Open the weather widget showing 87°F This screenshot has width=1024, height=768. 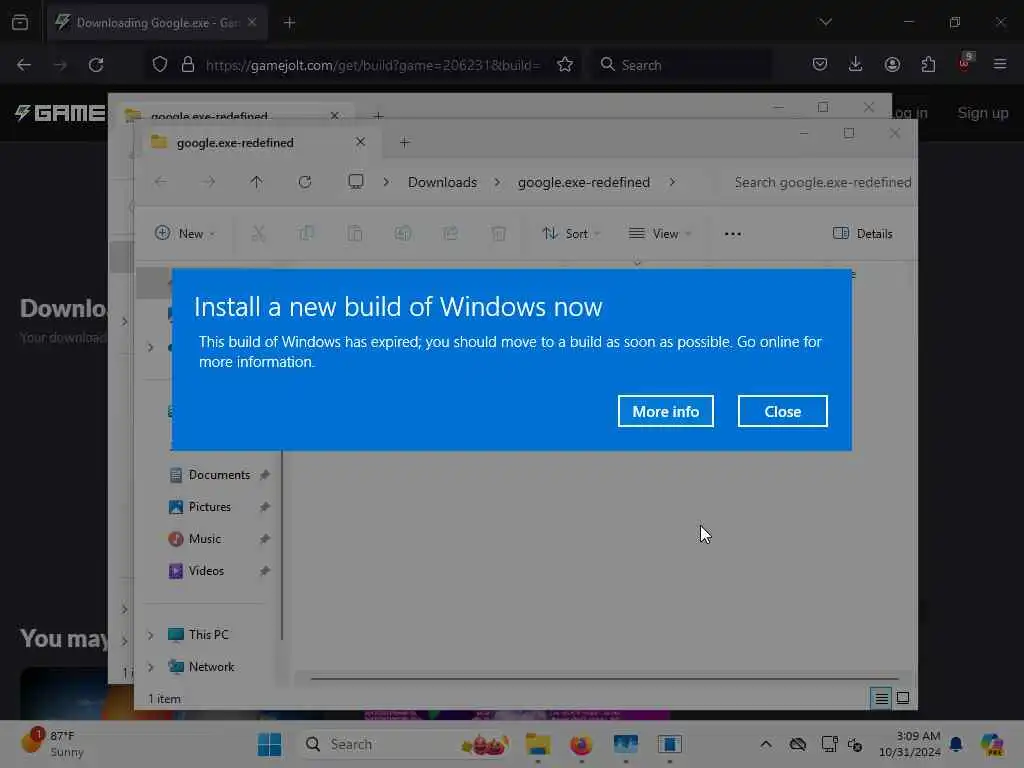click(x=54, y=744)
